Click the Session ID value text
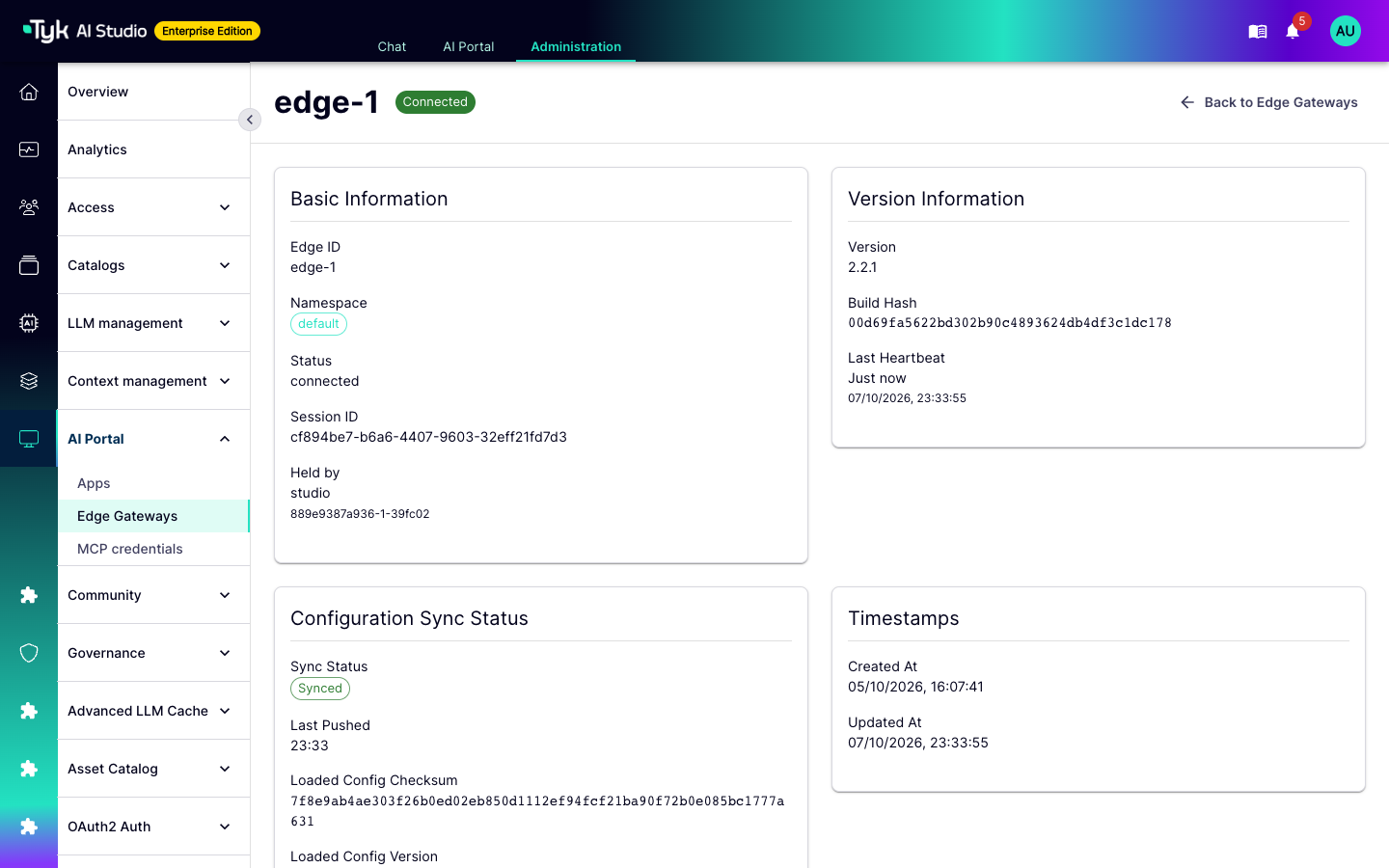Screen dimensions: 1389x868 pos(428,437)
